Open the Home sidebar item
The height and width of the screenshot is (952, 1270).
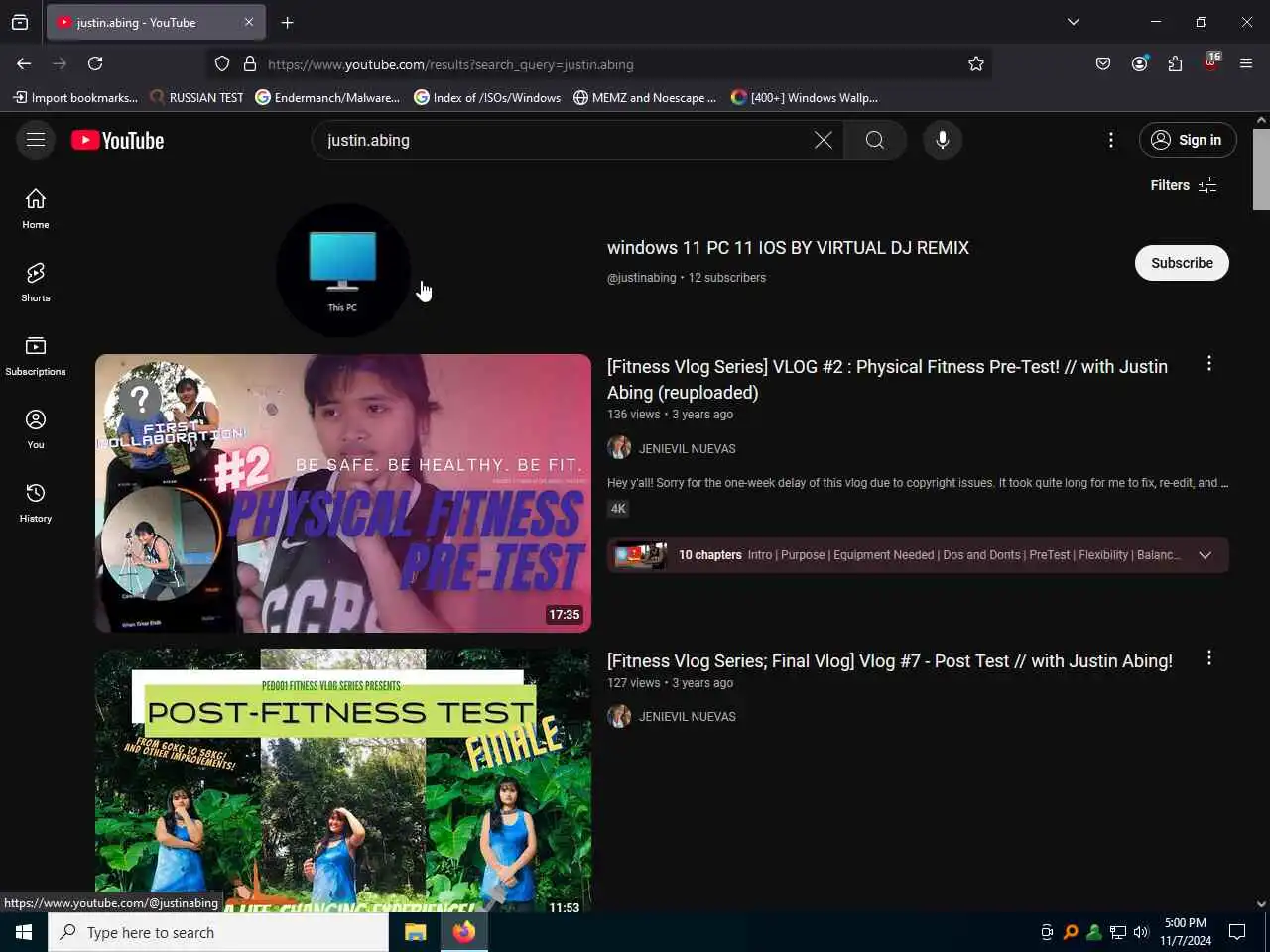36,209
